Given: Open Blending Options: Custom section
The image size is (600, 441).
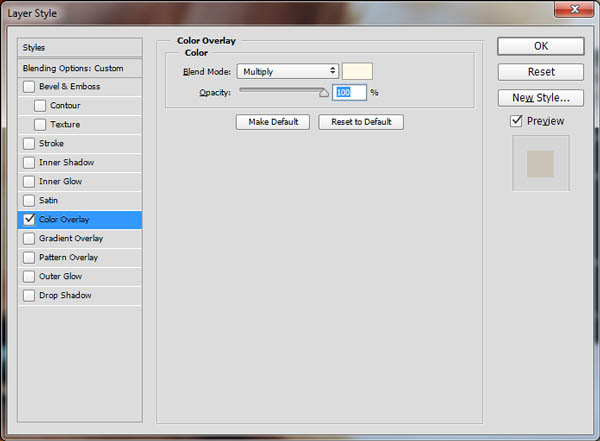Looking at the screenshot, I should point(80,68).
